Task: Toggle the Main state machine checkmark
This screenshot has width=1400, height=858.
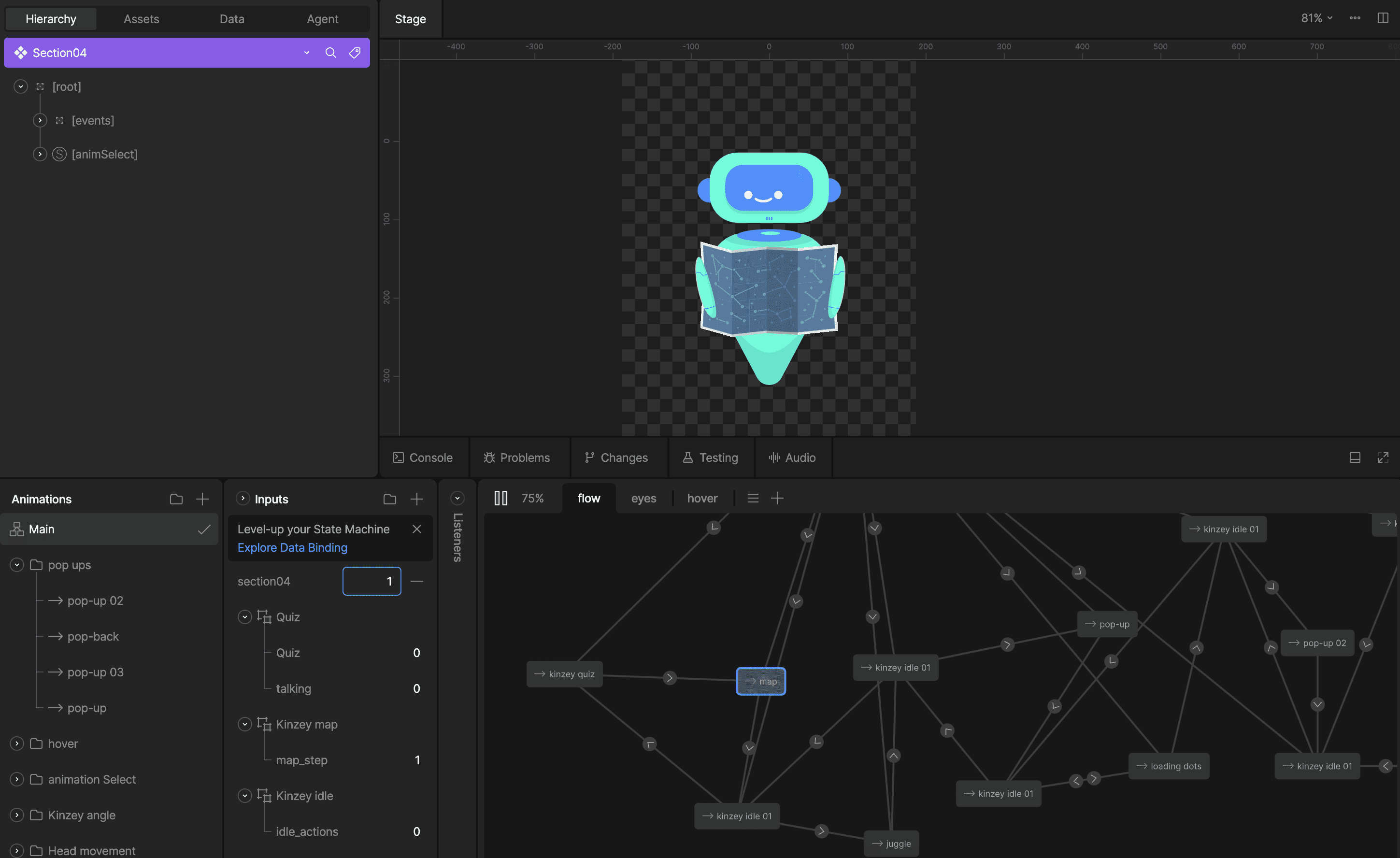Action: 204,529
